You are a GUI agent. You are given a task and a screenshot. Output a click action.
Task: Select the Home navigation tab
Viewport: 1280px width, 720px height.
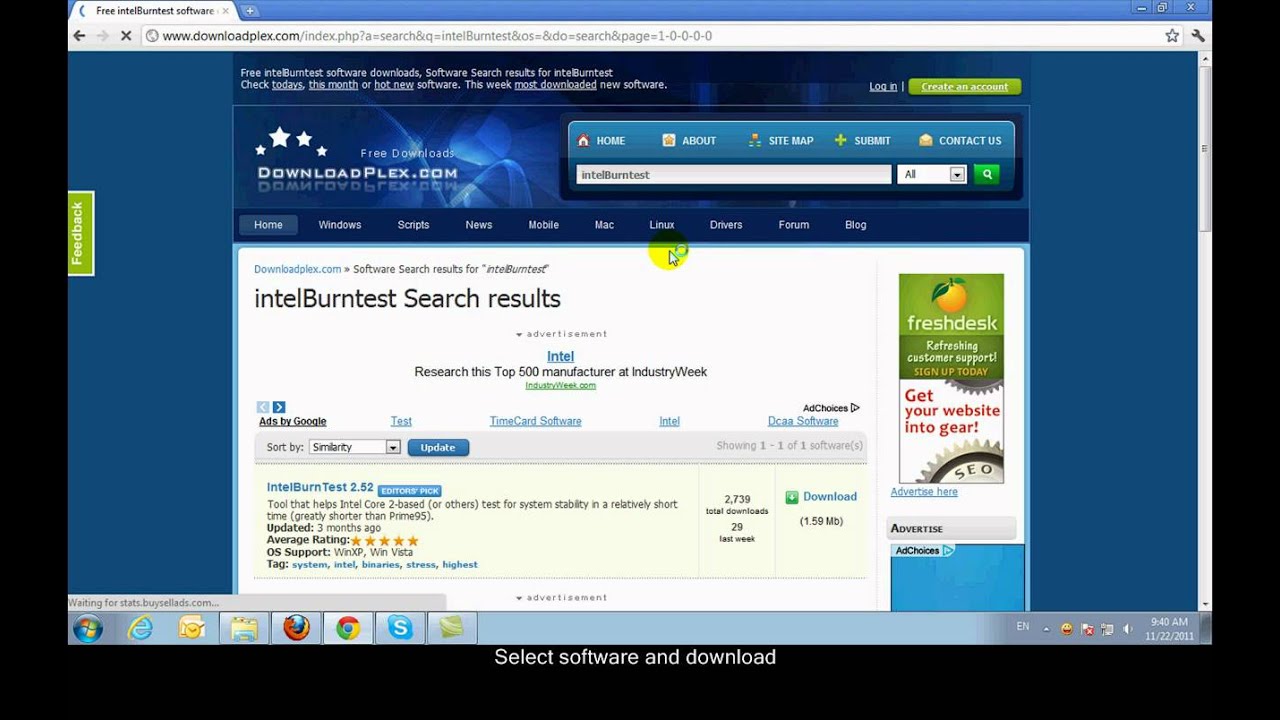coord(268,225)
